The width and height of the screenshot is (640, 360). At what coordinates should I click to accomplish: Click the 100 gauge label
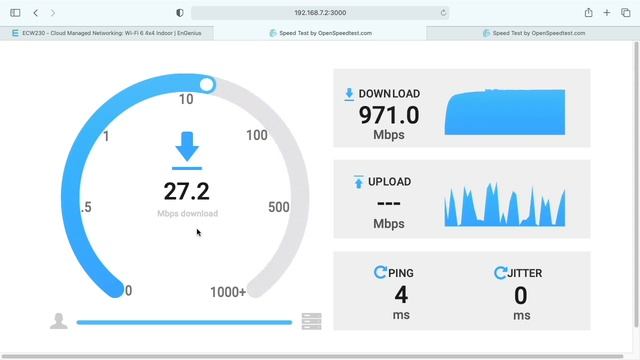click(x=257, y=135)
